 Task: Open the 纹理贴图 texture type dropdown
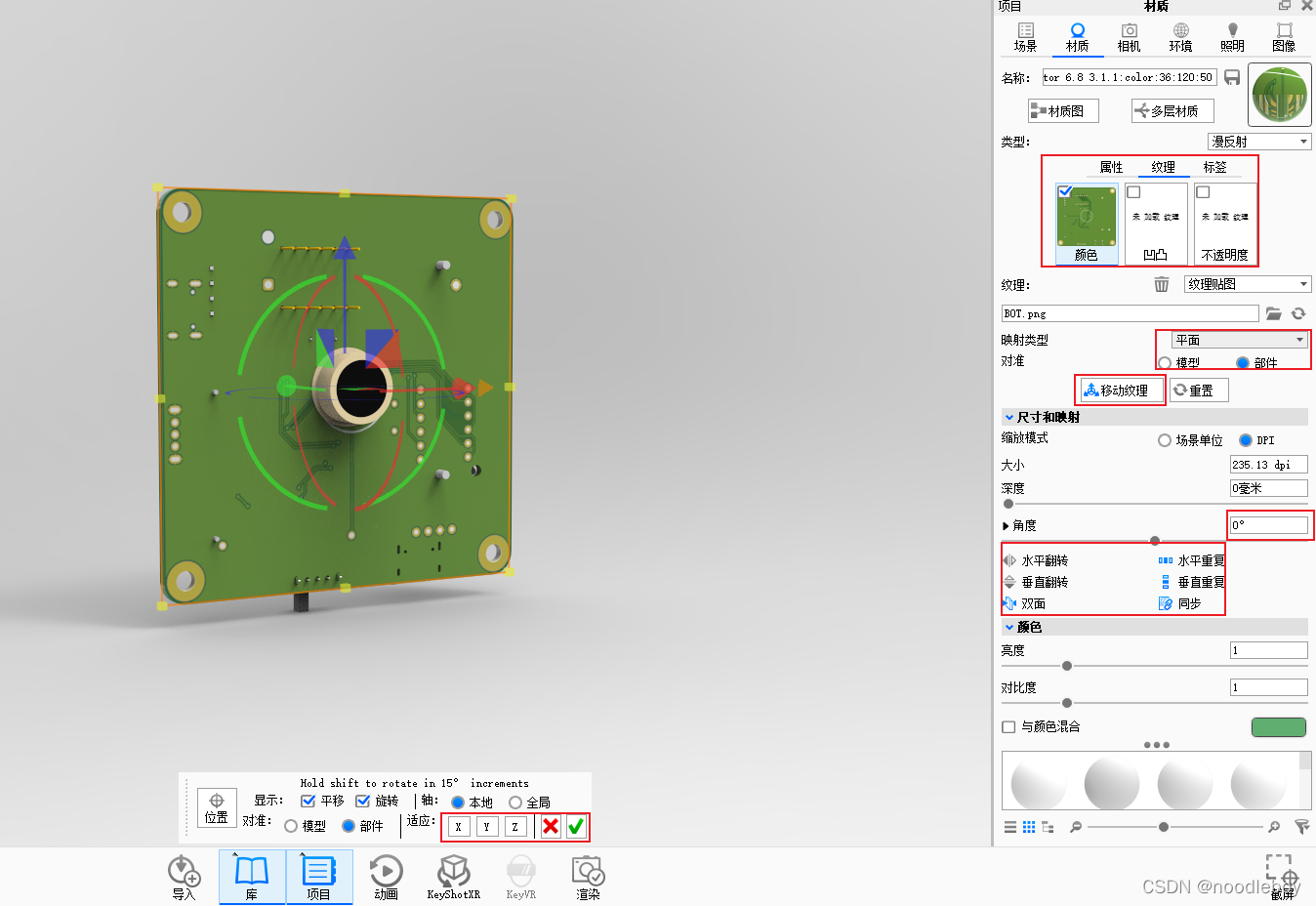pos(1247,284)
